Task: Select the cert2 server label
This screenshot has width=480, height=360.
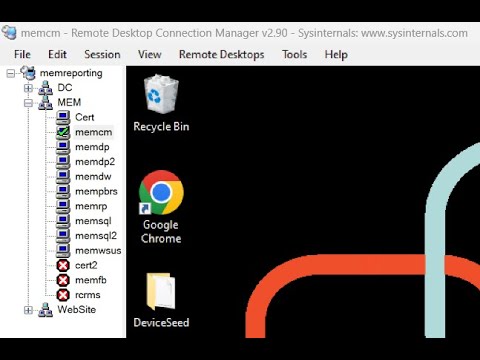Action: [86, 265]
